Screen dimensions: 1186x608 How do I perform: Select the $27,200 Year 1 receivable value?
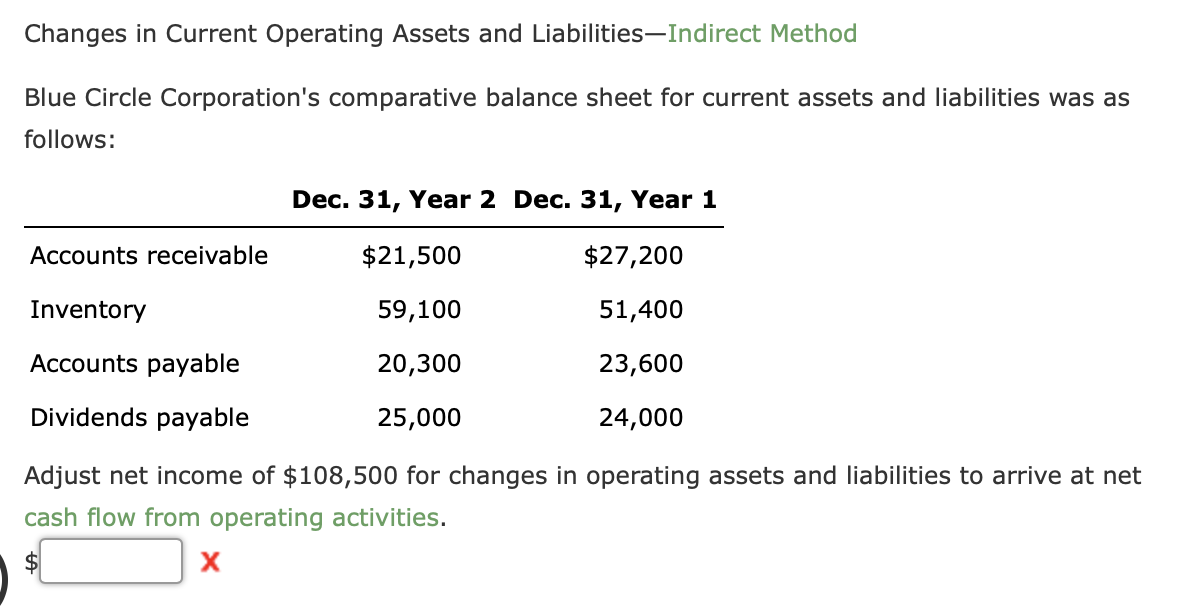click(x=634, y=256)
